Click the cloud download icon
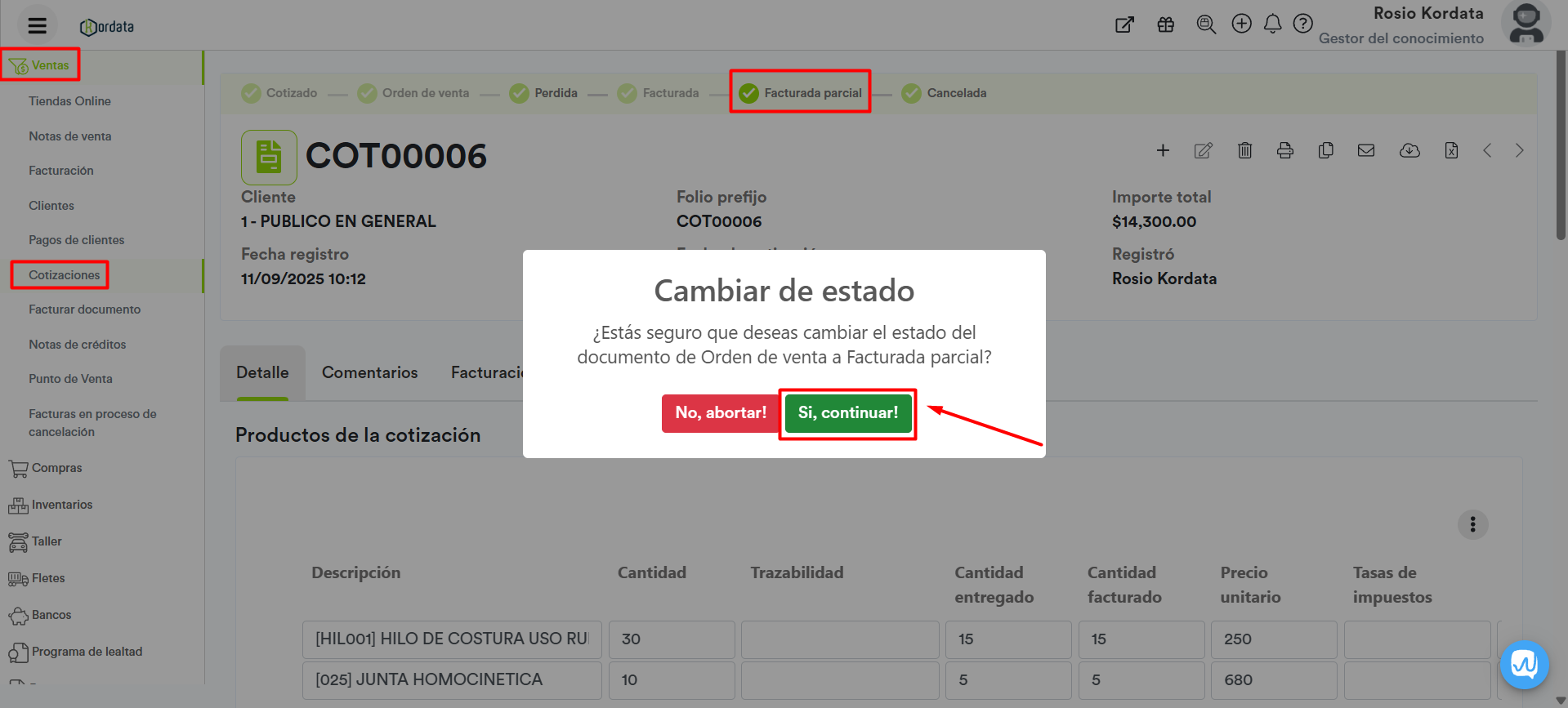The height and width of the screenshot is (708, 1568). click(x=1409, y=150)
